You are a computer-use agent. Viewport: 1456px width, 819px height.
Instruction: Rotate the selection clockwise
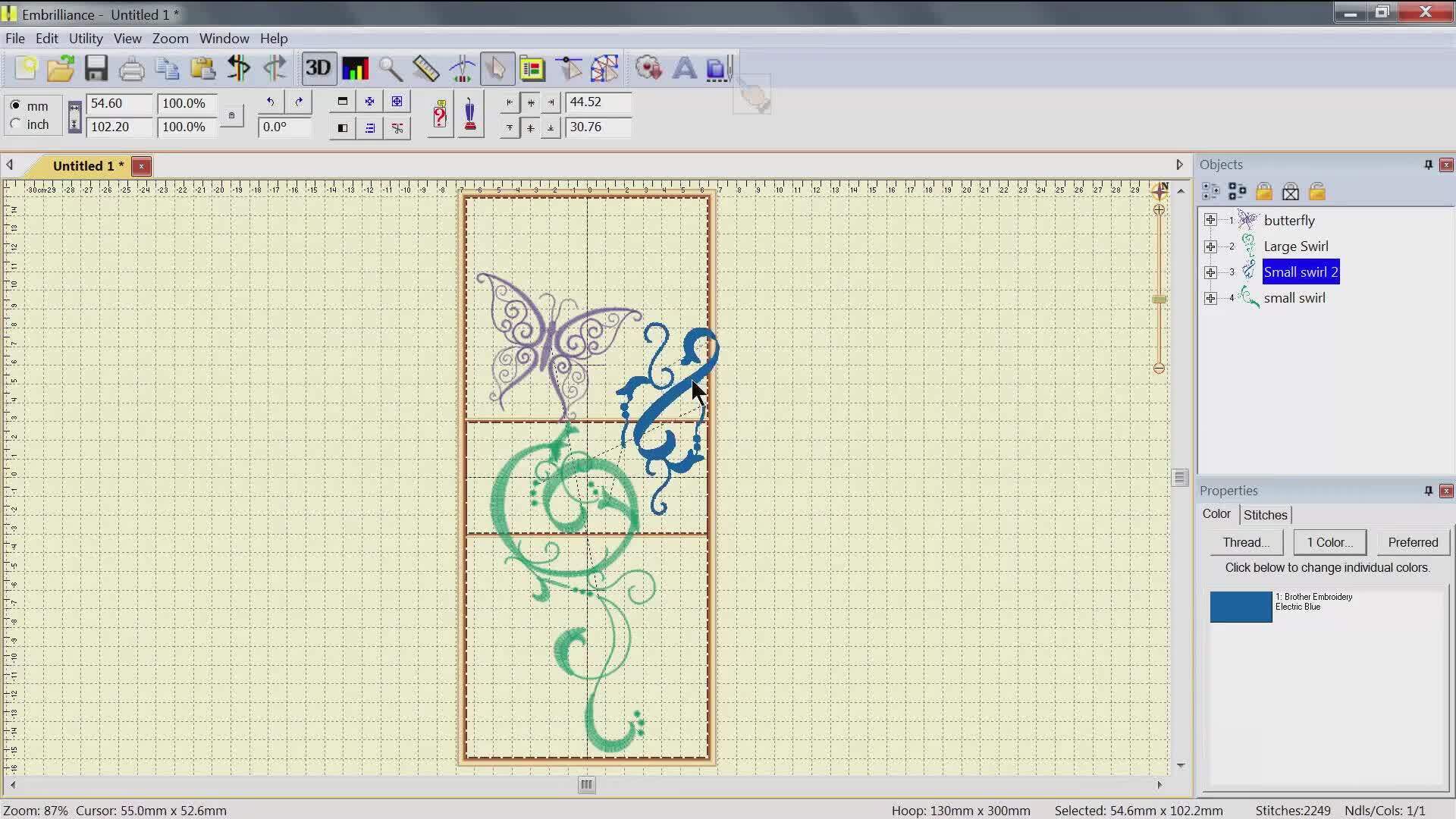[x=299, y=102]
